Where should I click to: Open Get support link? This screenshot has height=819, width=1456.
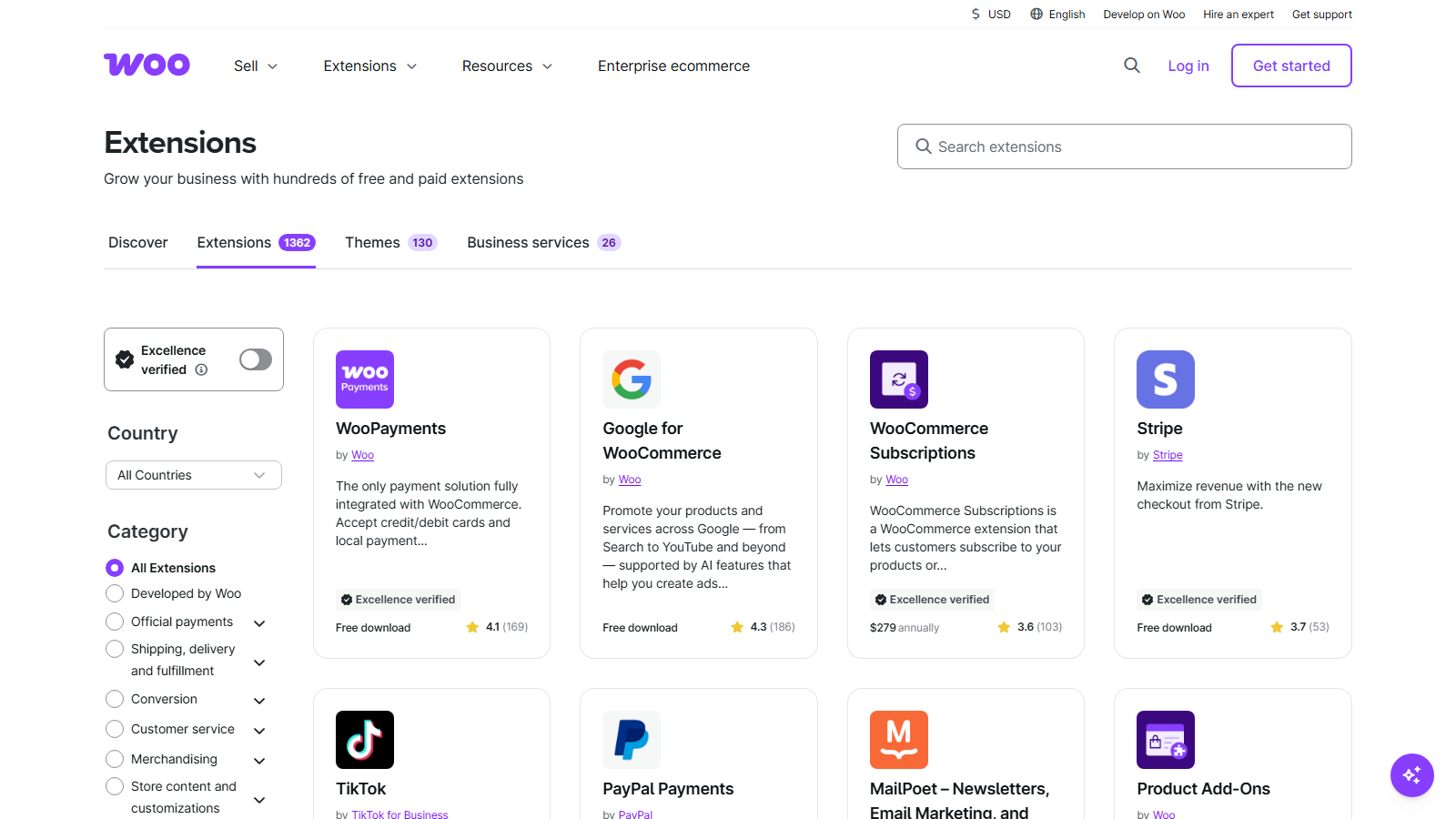click(x=1322, y=15)
